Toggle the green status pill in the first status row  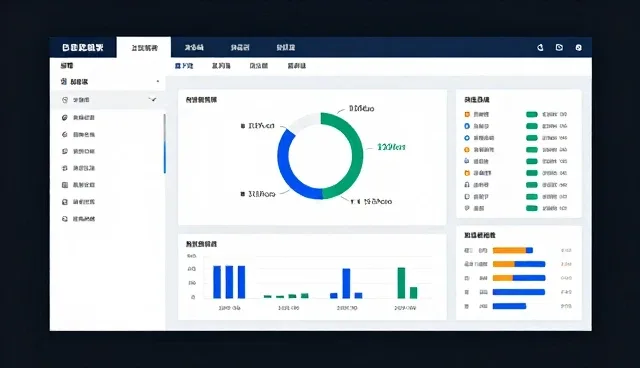532,115
